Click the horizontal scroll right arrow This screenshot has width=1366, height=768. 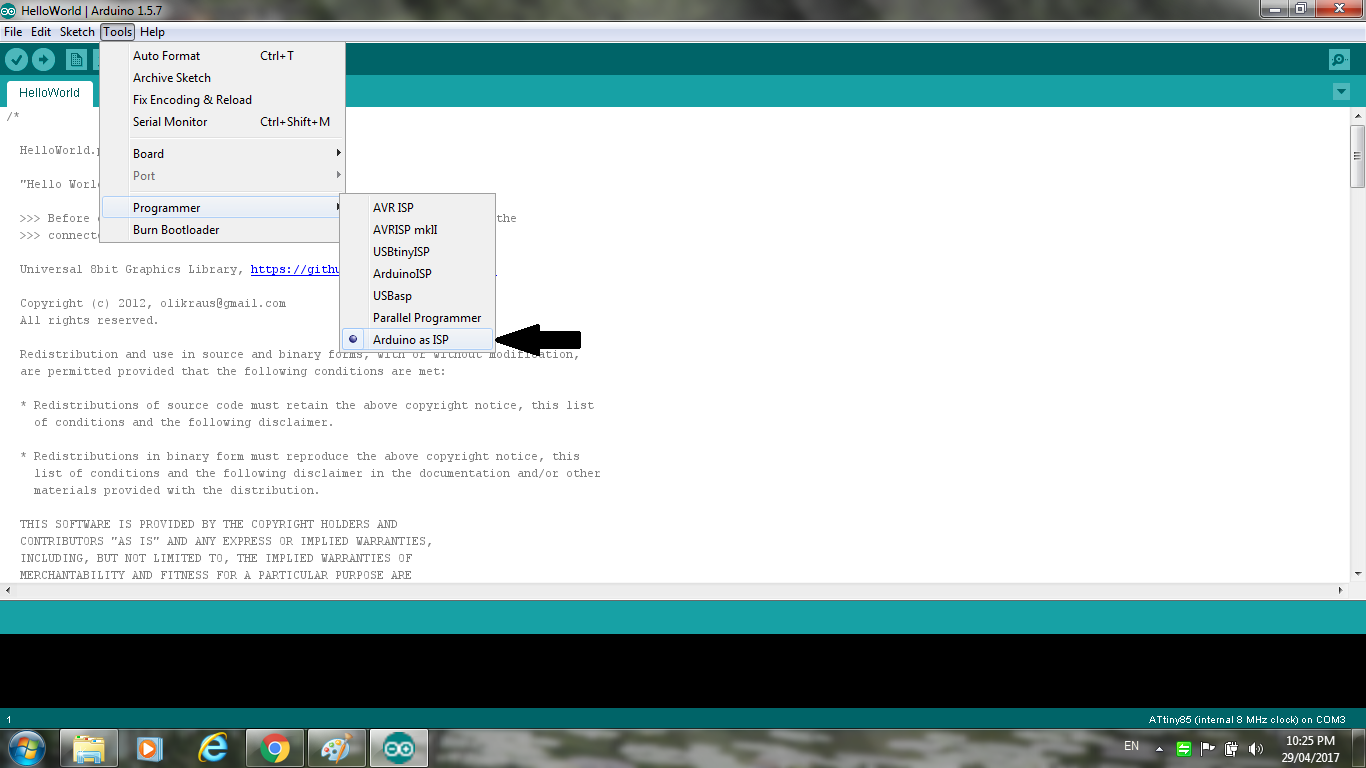tap(1340, 591)
